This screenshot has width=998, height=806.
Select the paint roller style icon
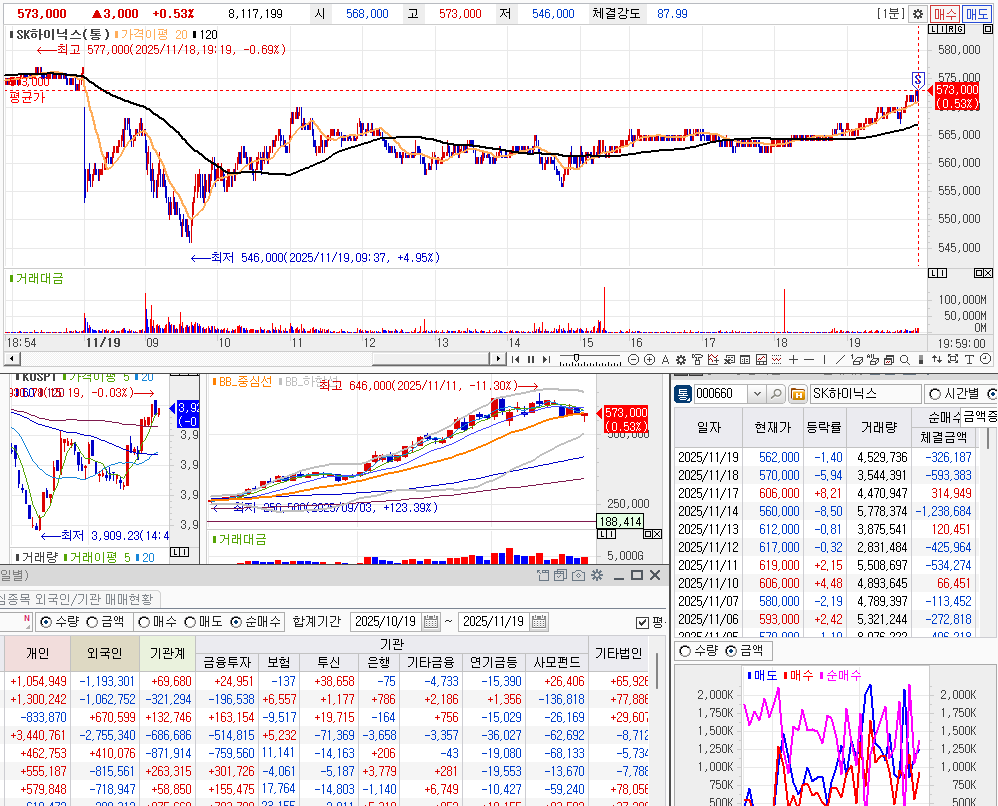coord(697,360)
